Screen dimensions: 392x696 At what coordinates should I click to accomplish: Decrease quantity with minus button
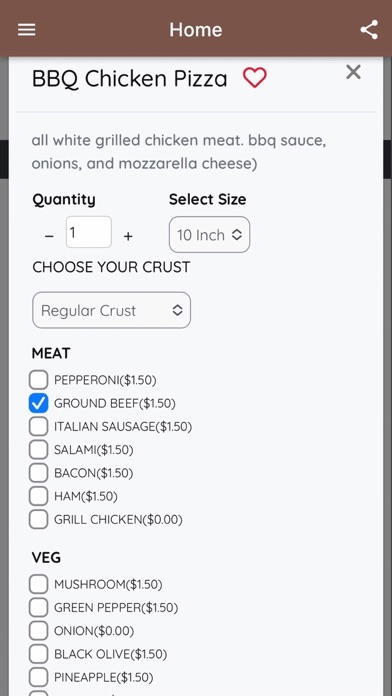tap(49, 236)
